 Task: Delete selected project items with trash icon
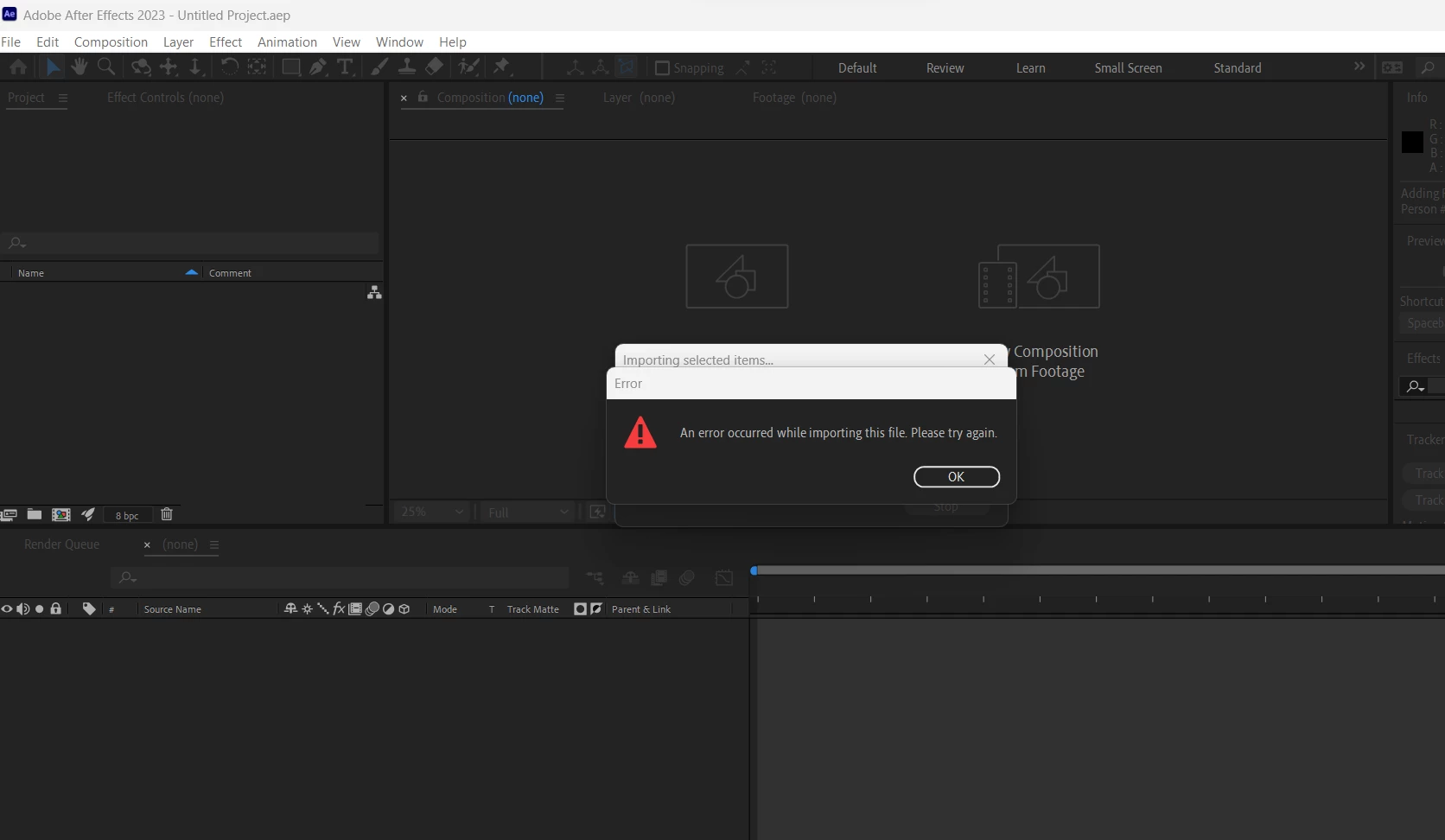pyautogui.click(x=167, y=514)
